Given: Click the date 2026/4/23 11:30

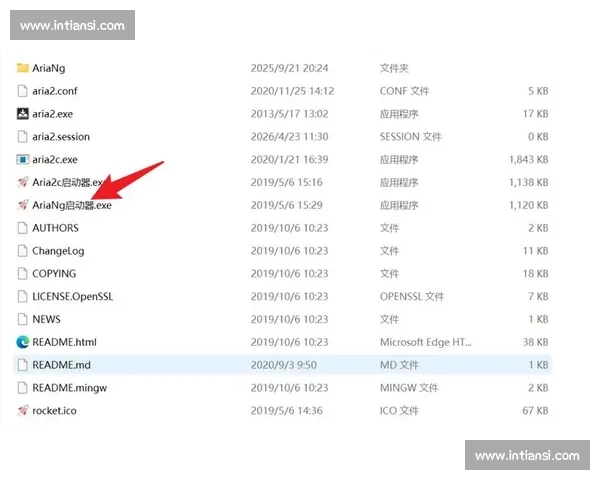Looking at the screenshot, I should click(289, 137).
